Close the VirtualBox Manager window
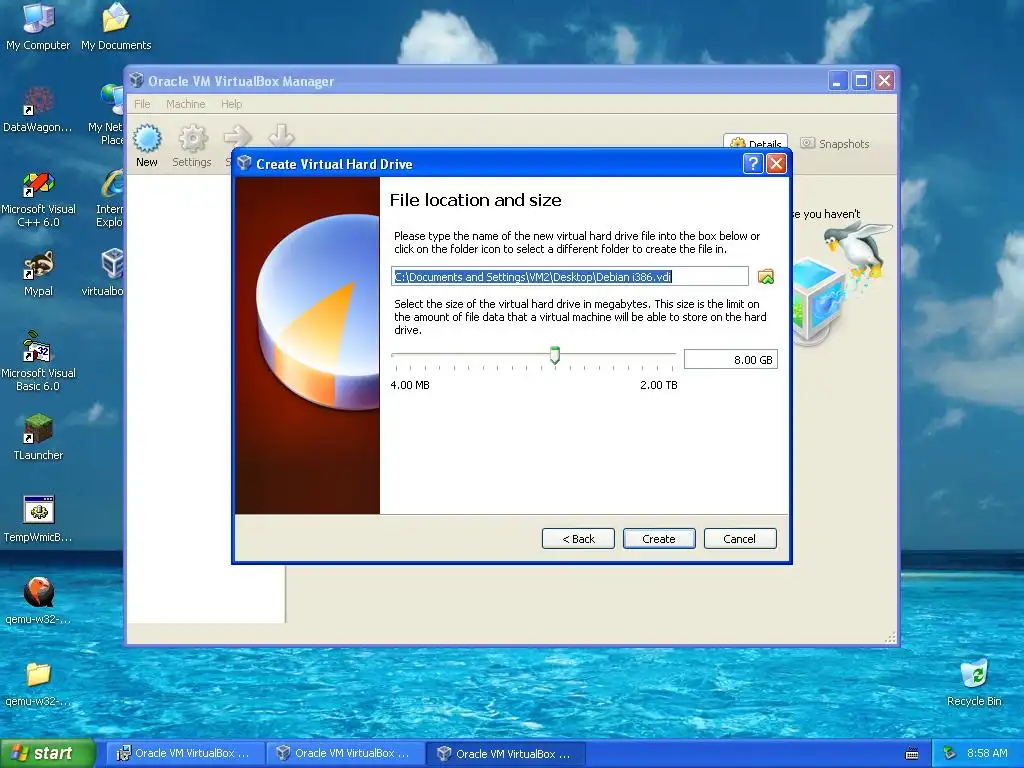Image resolution: width=1024 pixels, height=768 pixels. pos(884,81)
